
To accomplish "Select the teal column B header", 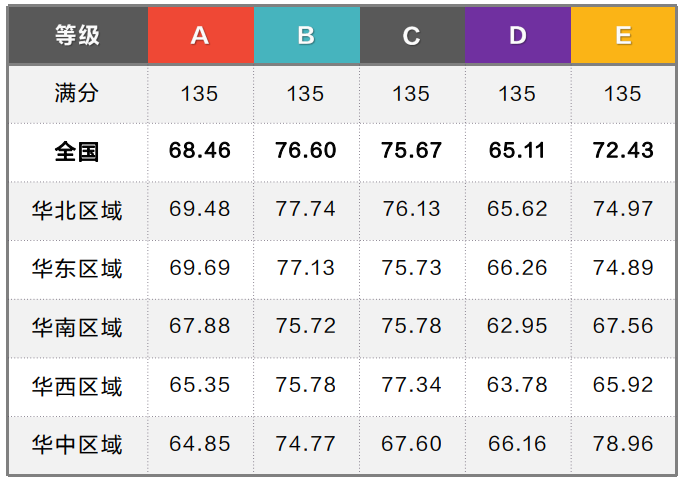I will (x=306, y=36).
